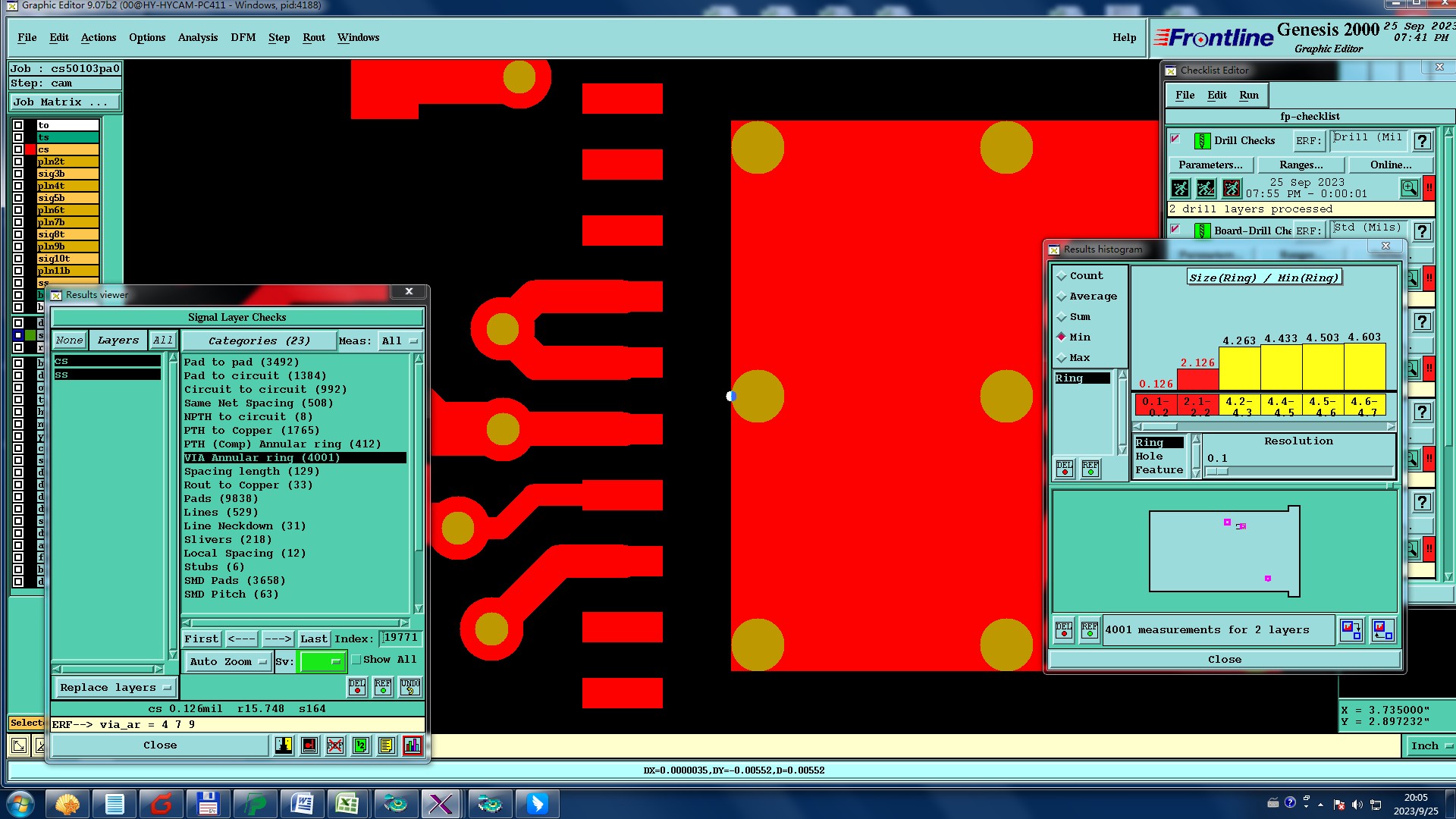Image resolution: width=1456 pixels, height=819 pixels.
Task: Open the Auto Zoom dropdown
Action: click(227, 662)
